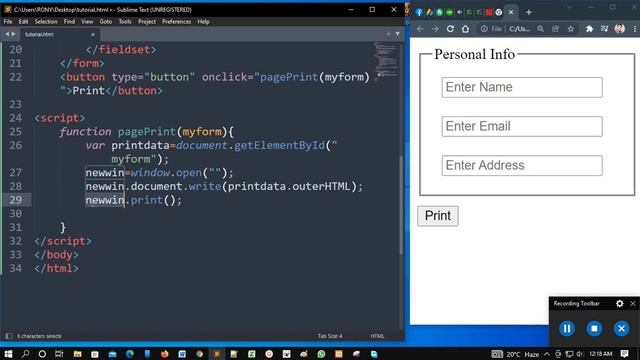The width and height of the screenshot is (640, 360).
Task: Click the Sublime editor vertical scrollbar
Action: coord(401,205)
